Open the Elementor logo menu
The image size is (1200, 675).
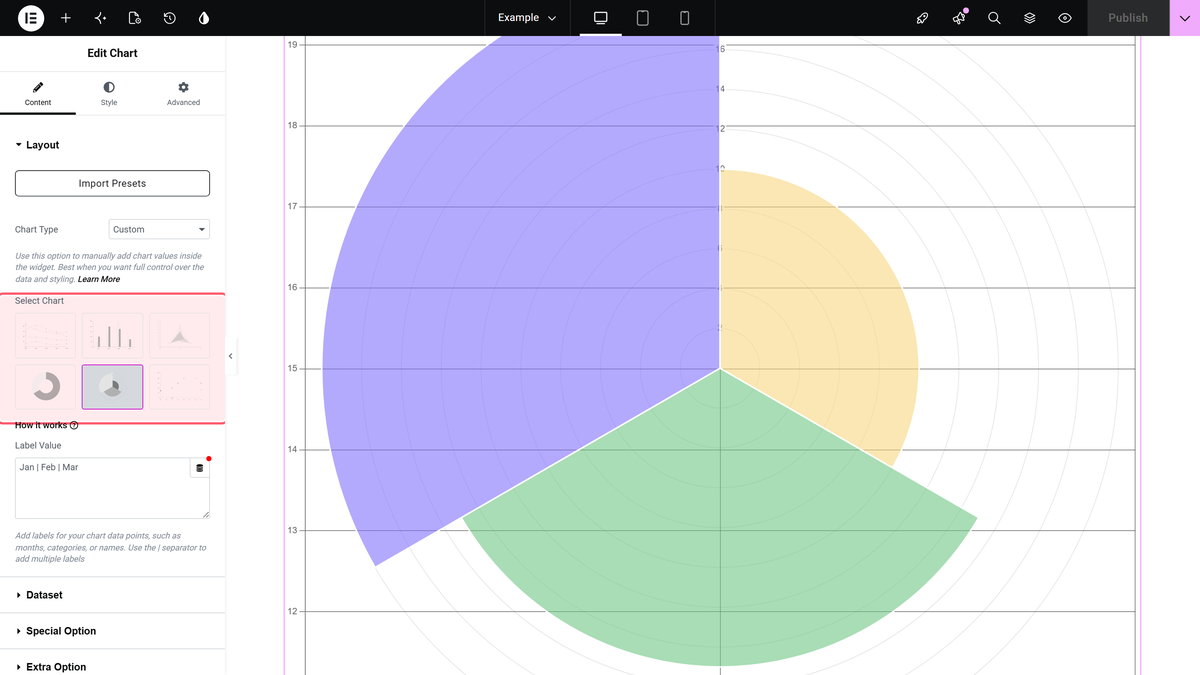coord(31,18)
